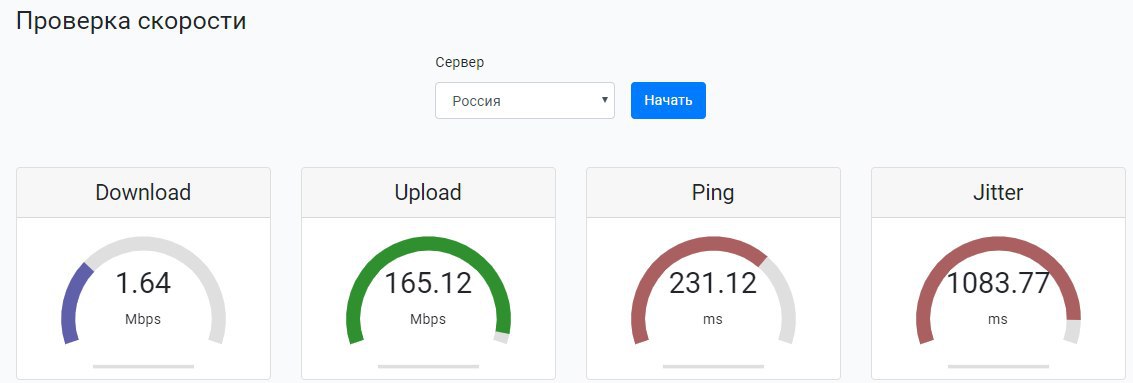Select the 1.64 download value
This screenshot has width=1133, height=383.
[x=143, y=283]
